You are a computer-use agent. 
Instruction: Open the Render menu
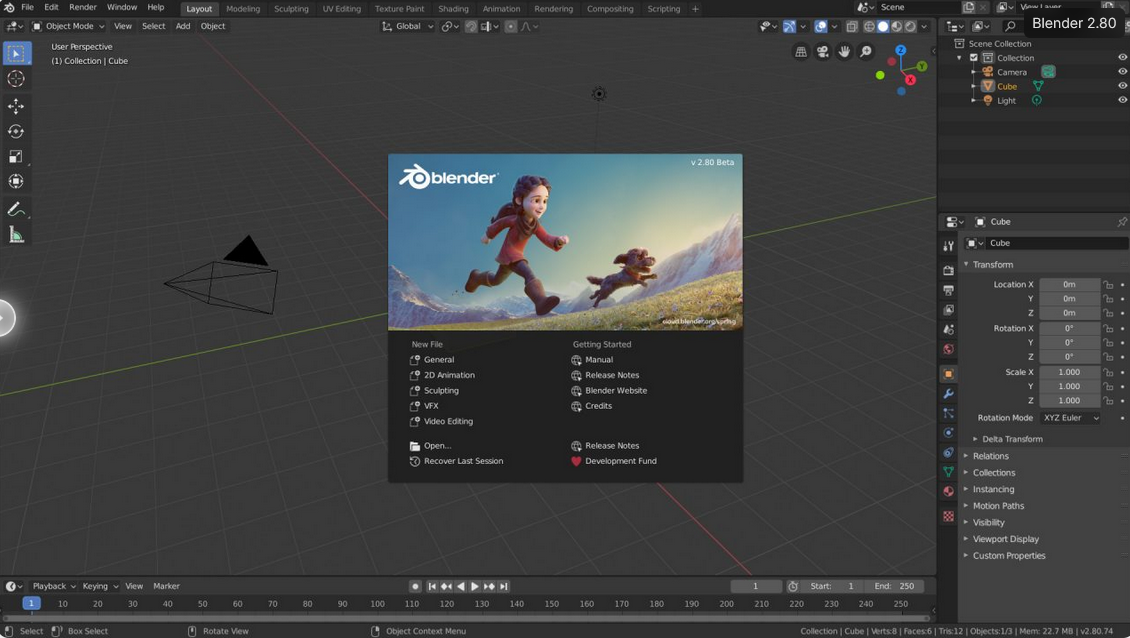click(83, 7)
